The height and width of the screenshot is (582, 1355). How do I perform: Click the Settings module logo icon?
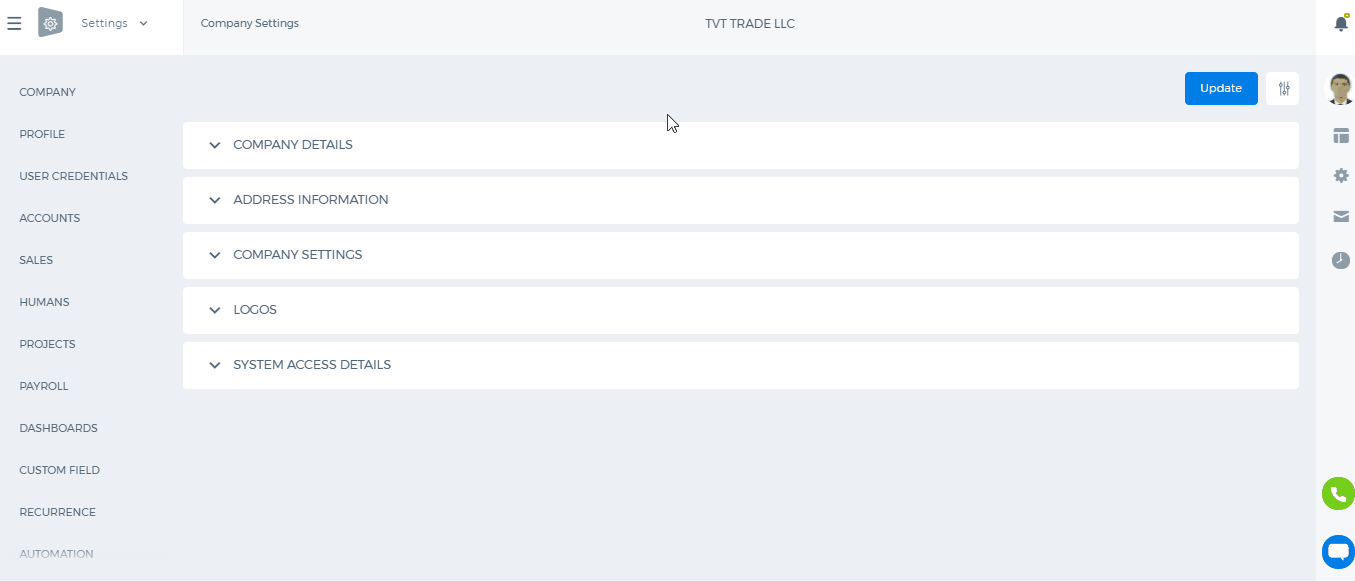(x=50, y=22)
